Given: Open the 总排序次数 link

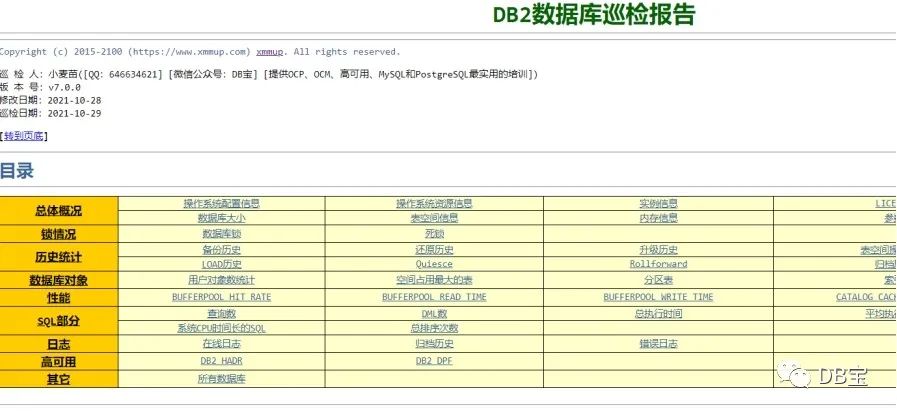Looking at the screenshot, I should 434,329.
